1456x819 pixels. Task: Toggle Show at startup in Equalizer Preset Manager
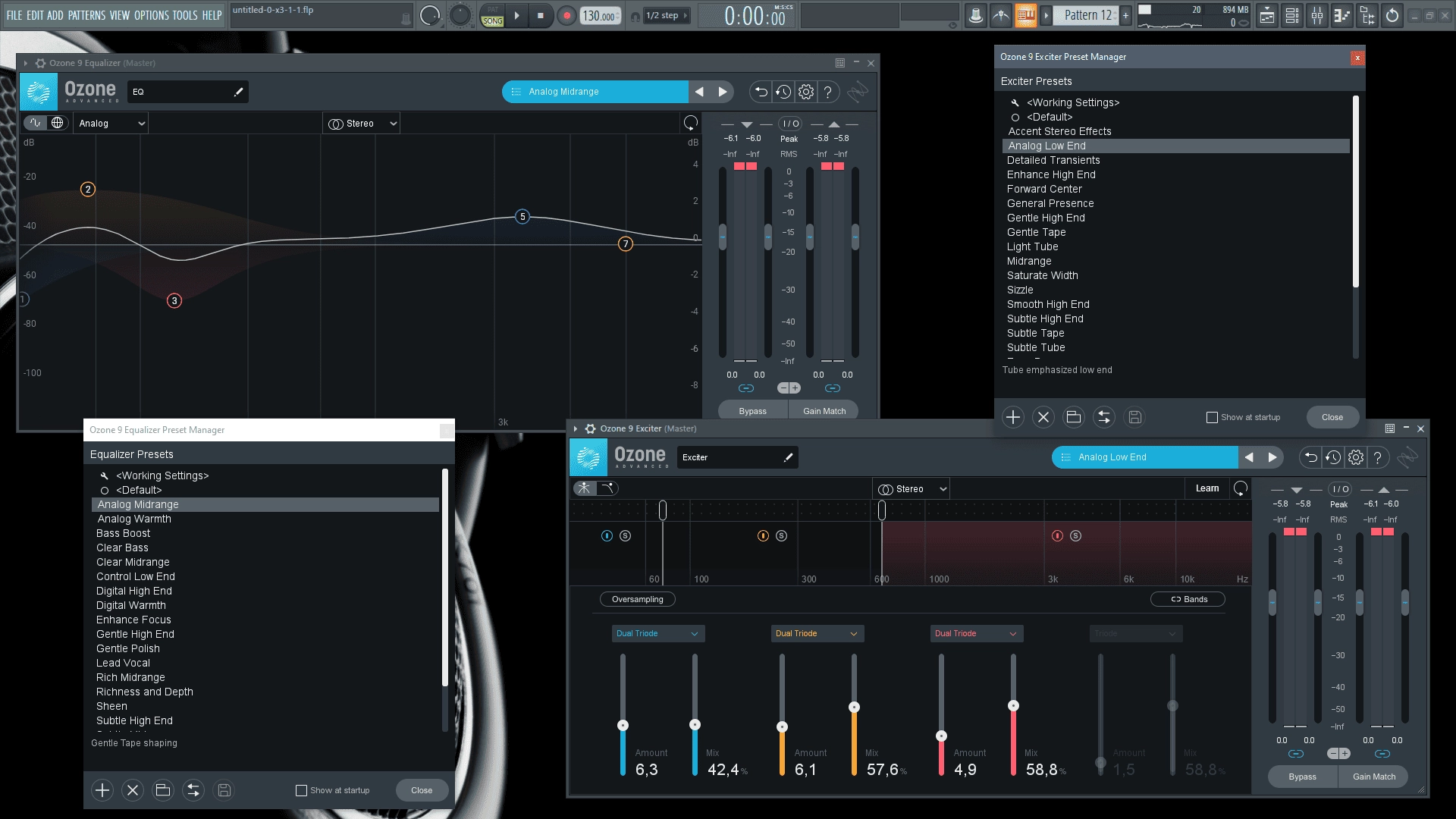[301, 790]
